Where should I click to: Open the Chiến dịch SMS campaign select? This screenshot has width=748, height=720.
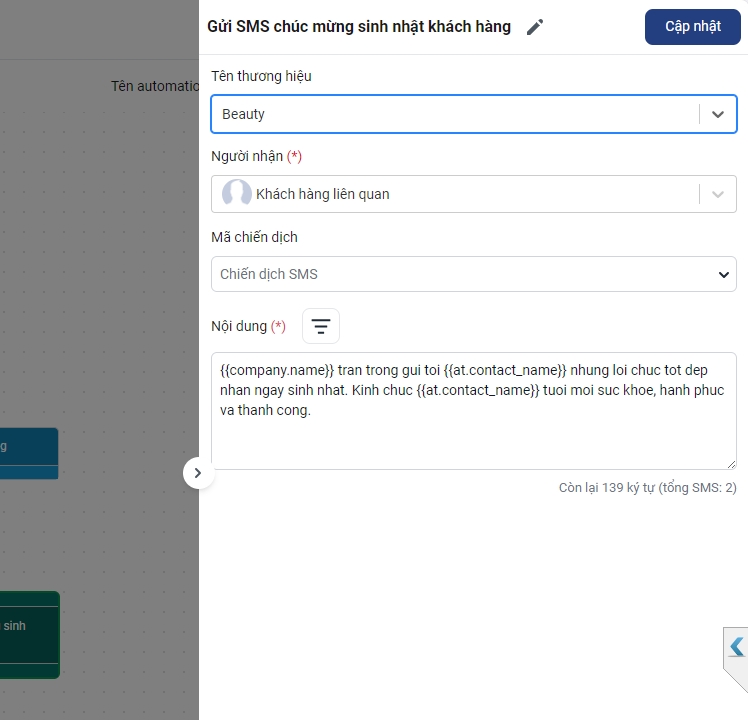[x=460, y=274]
